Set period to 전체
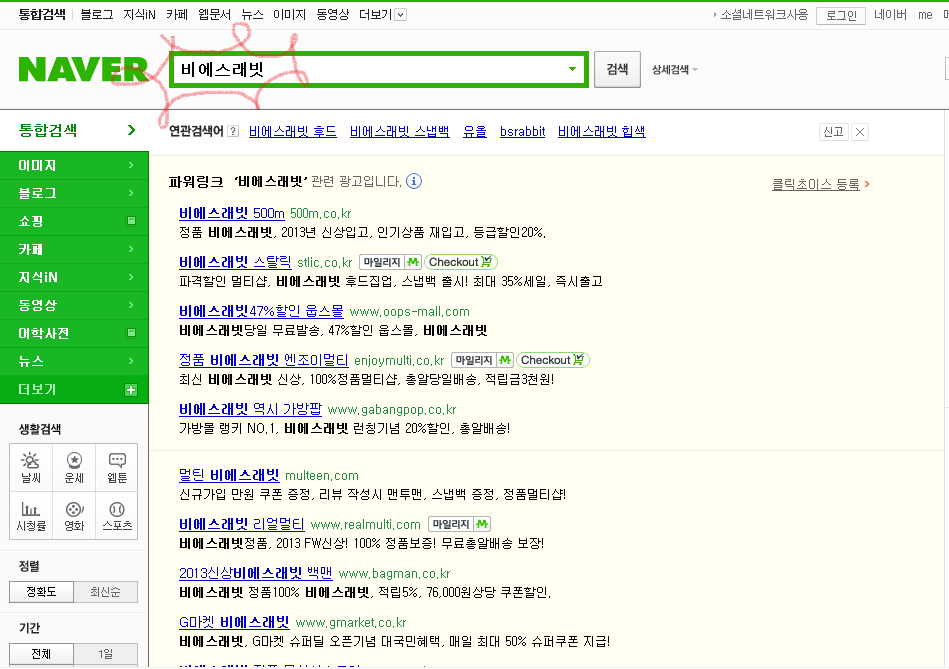Viewport: 949px width, 669px height. [x=41, y=654]
